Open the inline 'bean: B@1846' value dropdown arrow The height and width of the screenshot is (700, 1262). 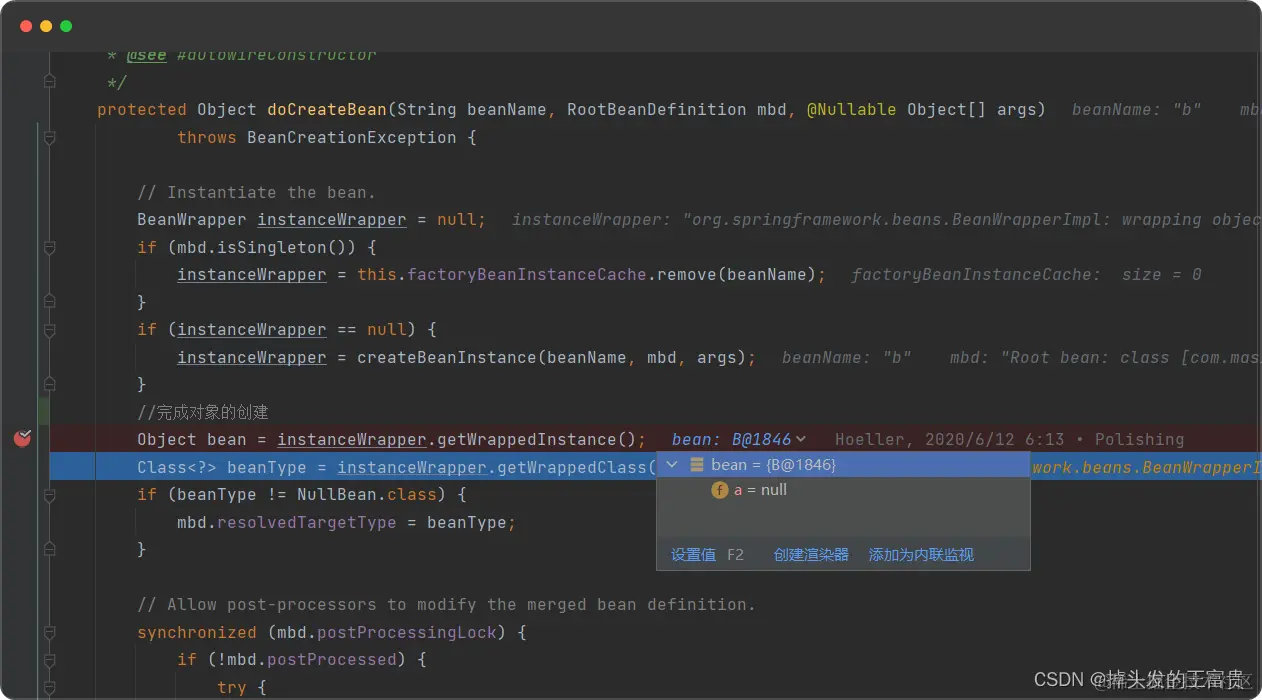(x=801, y=439)
